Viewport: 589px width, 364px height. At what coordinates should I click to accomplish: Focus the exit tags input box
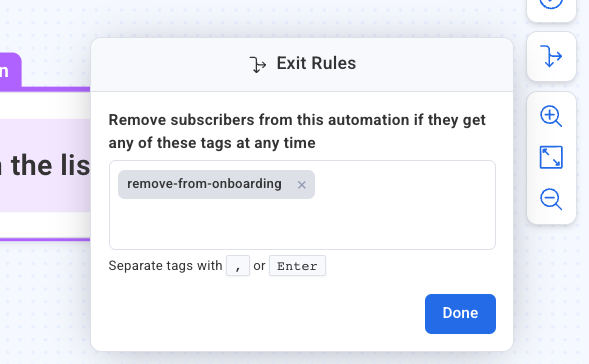click(302, 205)
